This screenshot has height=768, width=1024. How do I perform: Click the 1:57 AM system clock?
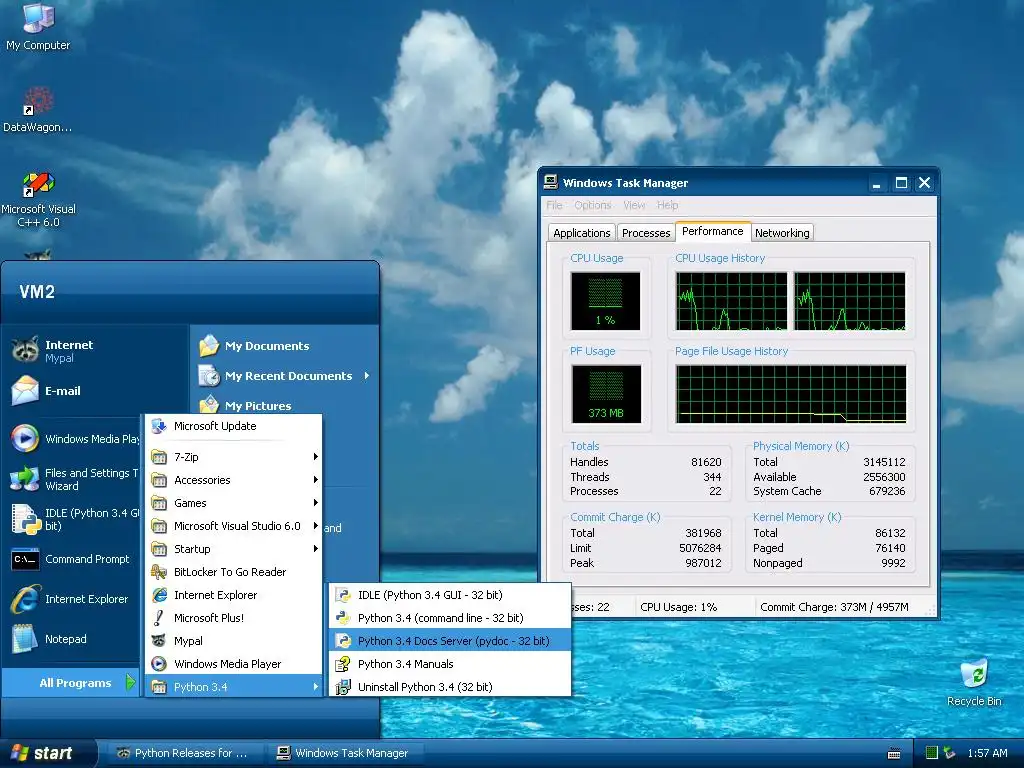click(987, 753)
